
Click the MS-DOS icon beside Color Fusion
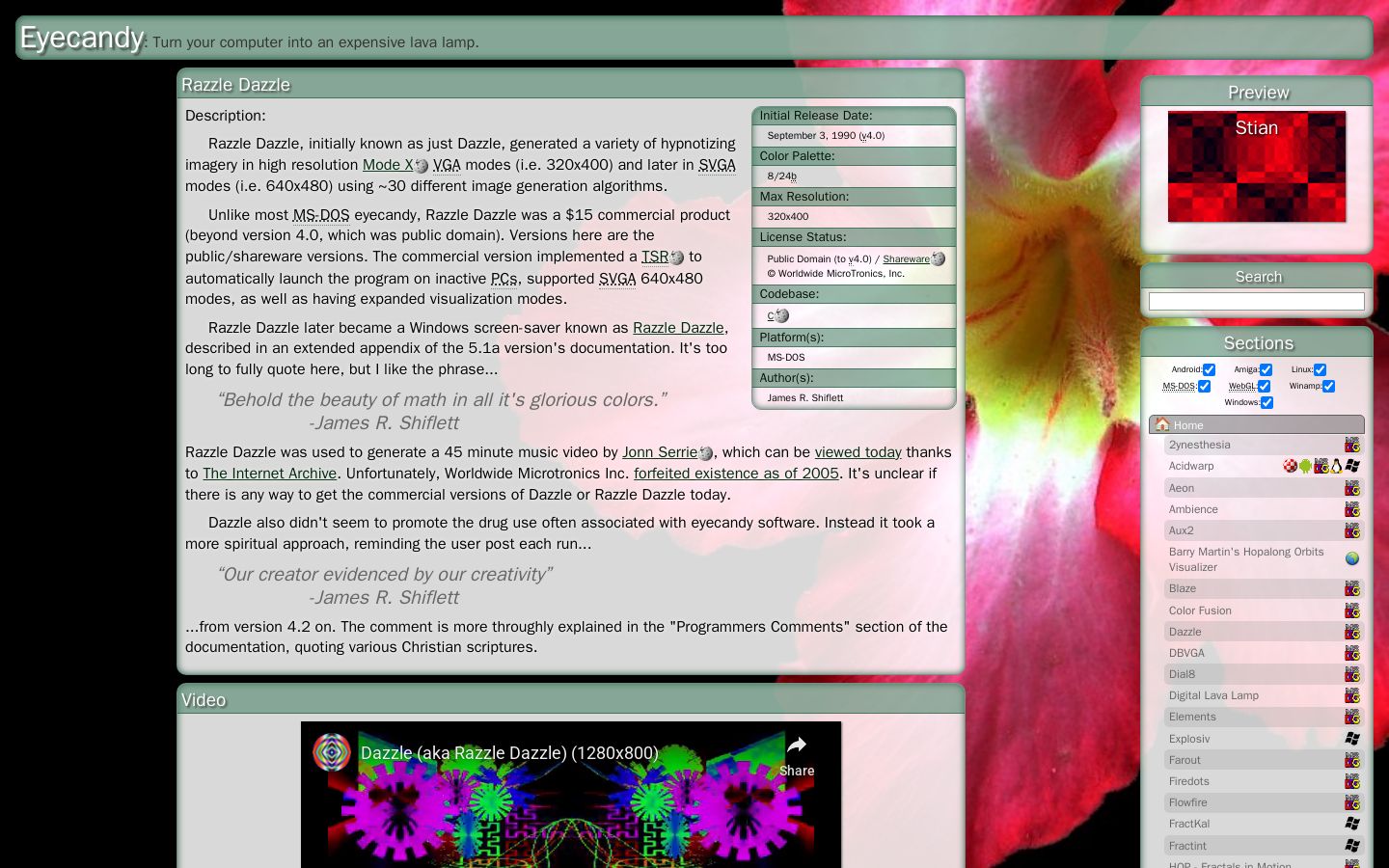point(1352,610)
